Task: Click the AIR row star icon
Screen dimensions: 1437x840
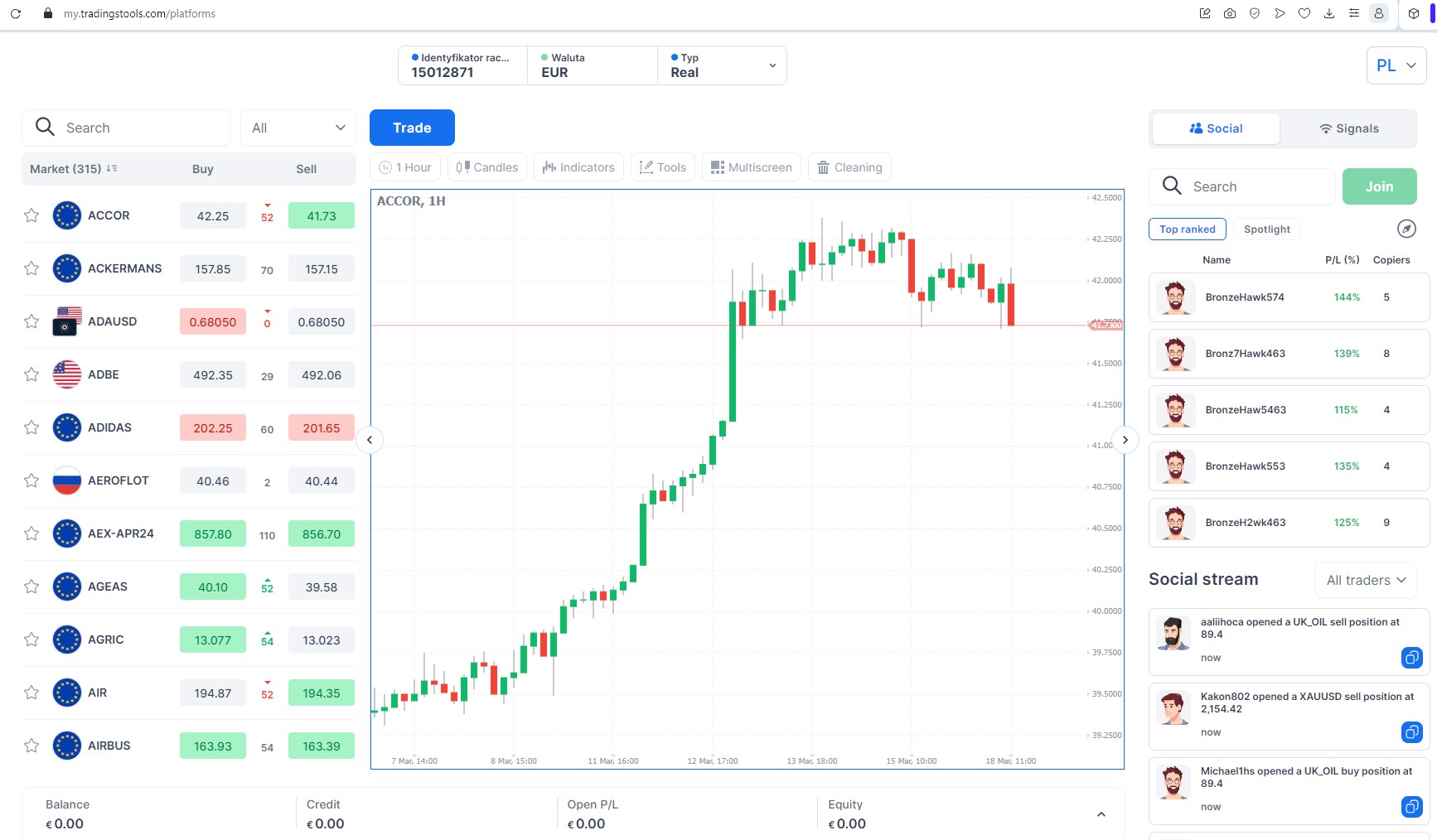Action: [x=31, y=693]
